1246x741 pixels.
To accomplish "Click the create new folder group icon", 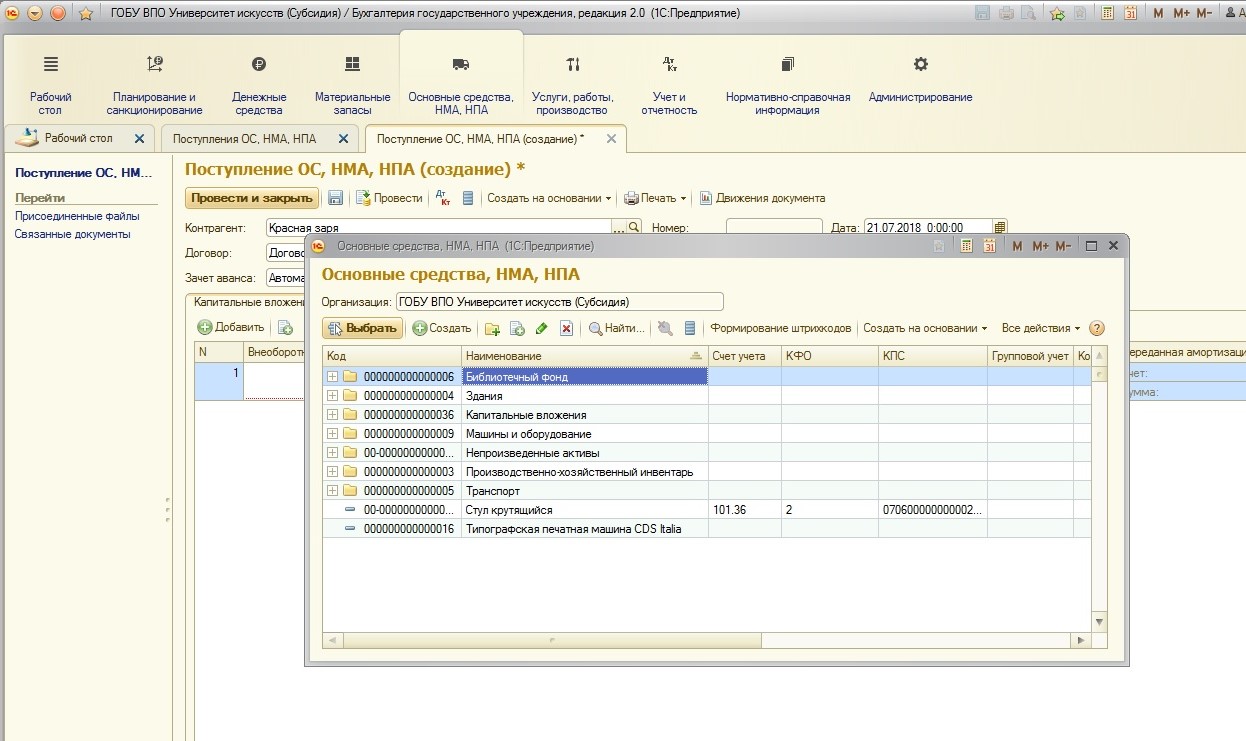I will pyautogui.click(x=492, y=329).
